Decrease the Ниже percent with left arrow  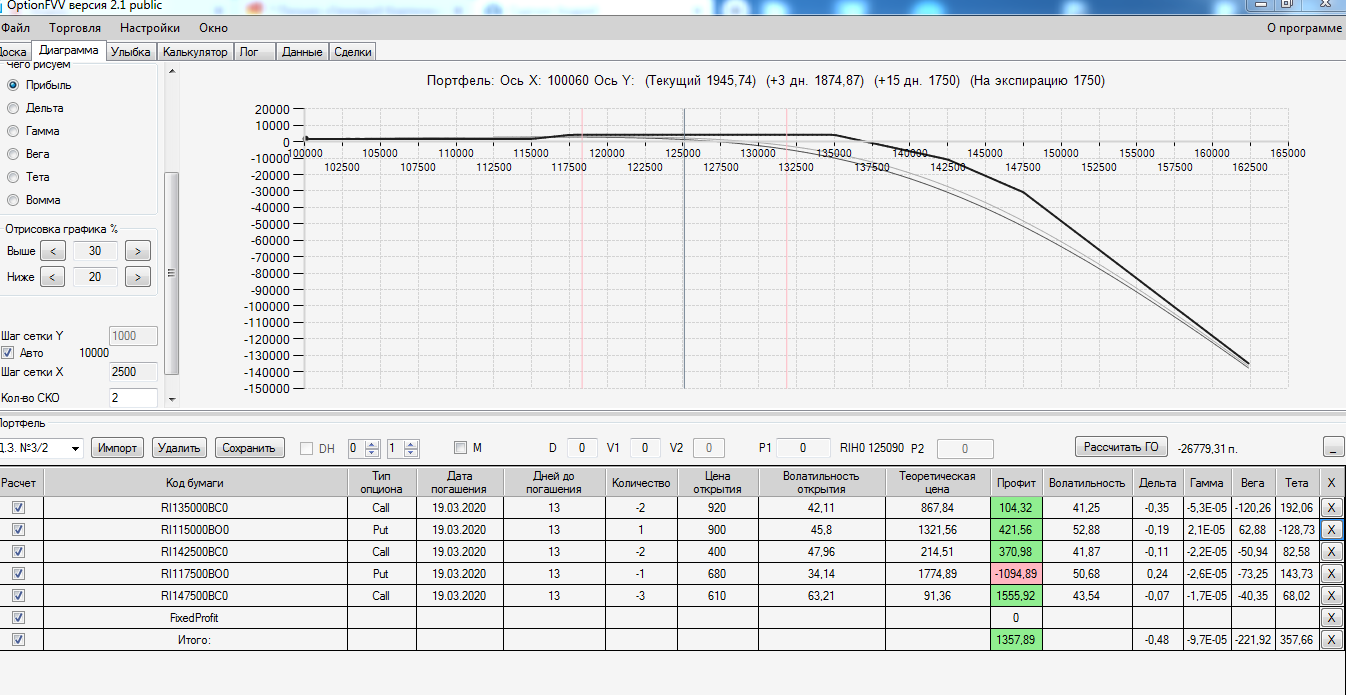[x=53, y=277]
